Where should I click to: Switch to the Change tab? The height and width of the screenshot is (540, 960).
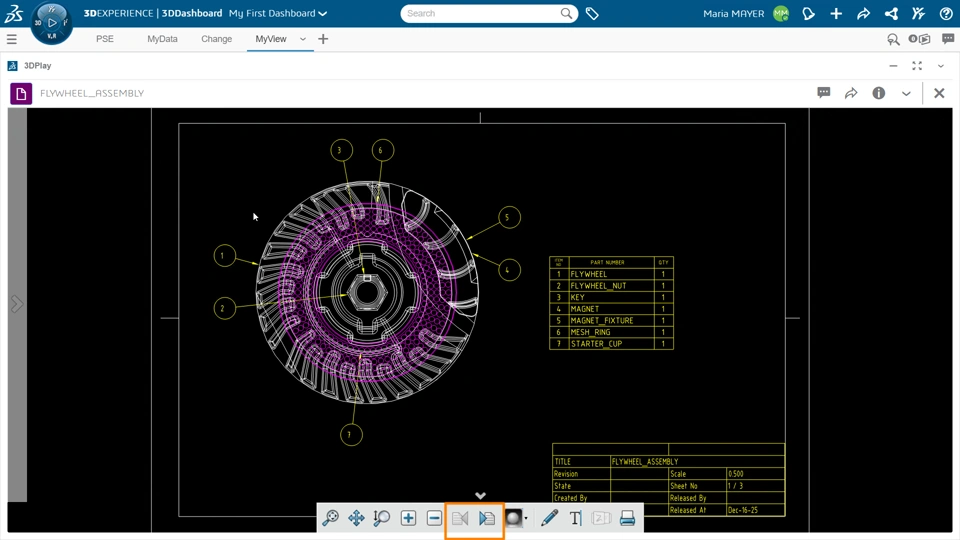217,39
